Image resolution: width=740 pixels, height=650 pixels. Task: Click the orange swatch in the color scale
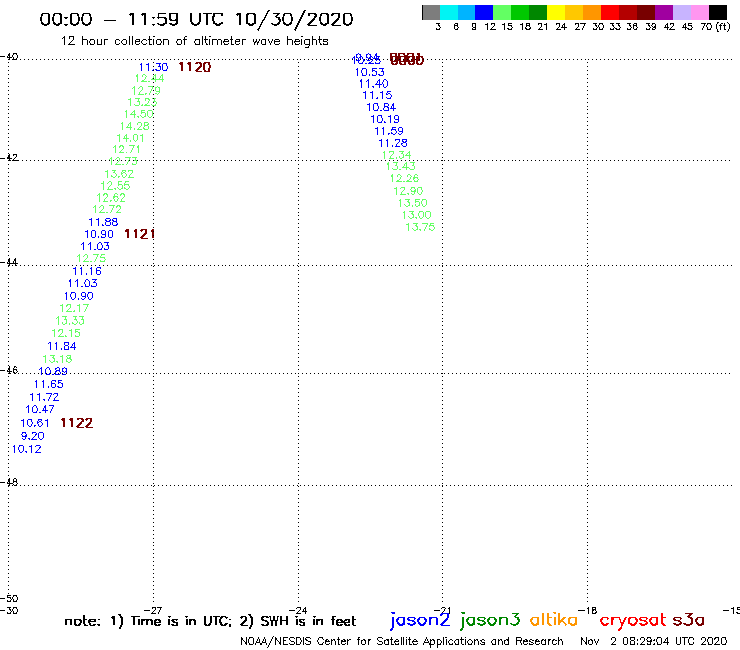592,12
